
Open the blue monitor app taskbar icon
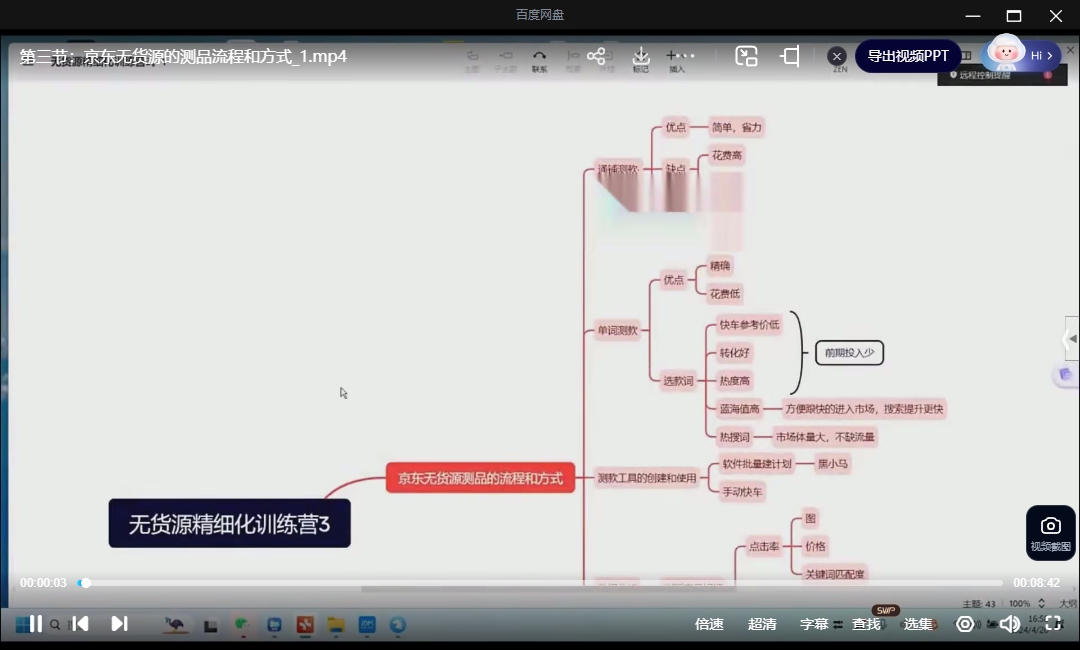coord(274,625)
